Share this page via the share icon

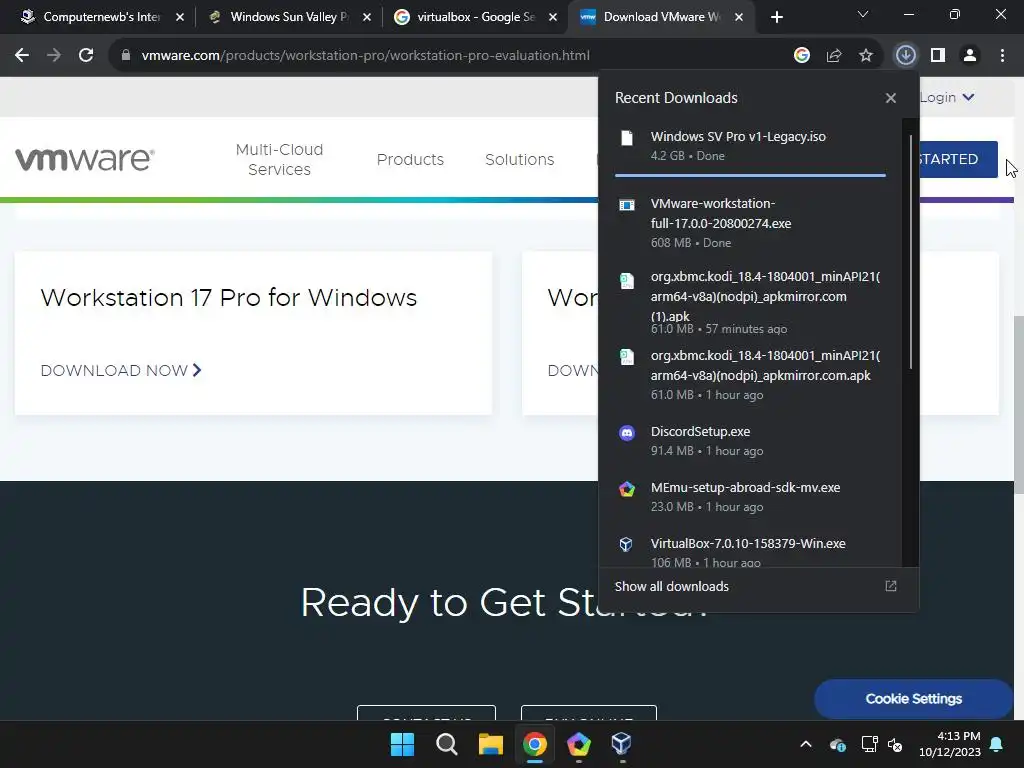(x=833, y=56)
